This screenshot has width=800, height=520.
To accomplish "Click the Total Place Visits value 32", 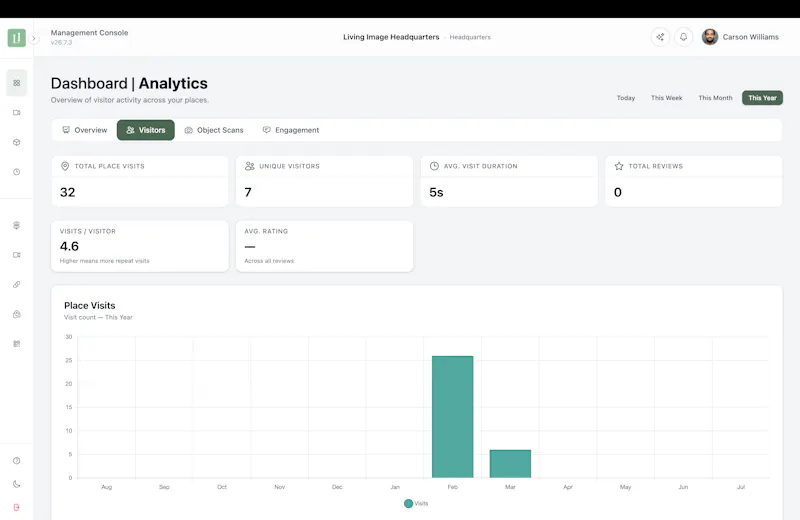I will (x=67, y=192).
